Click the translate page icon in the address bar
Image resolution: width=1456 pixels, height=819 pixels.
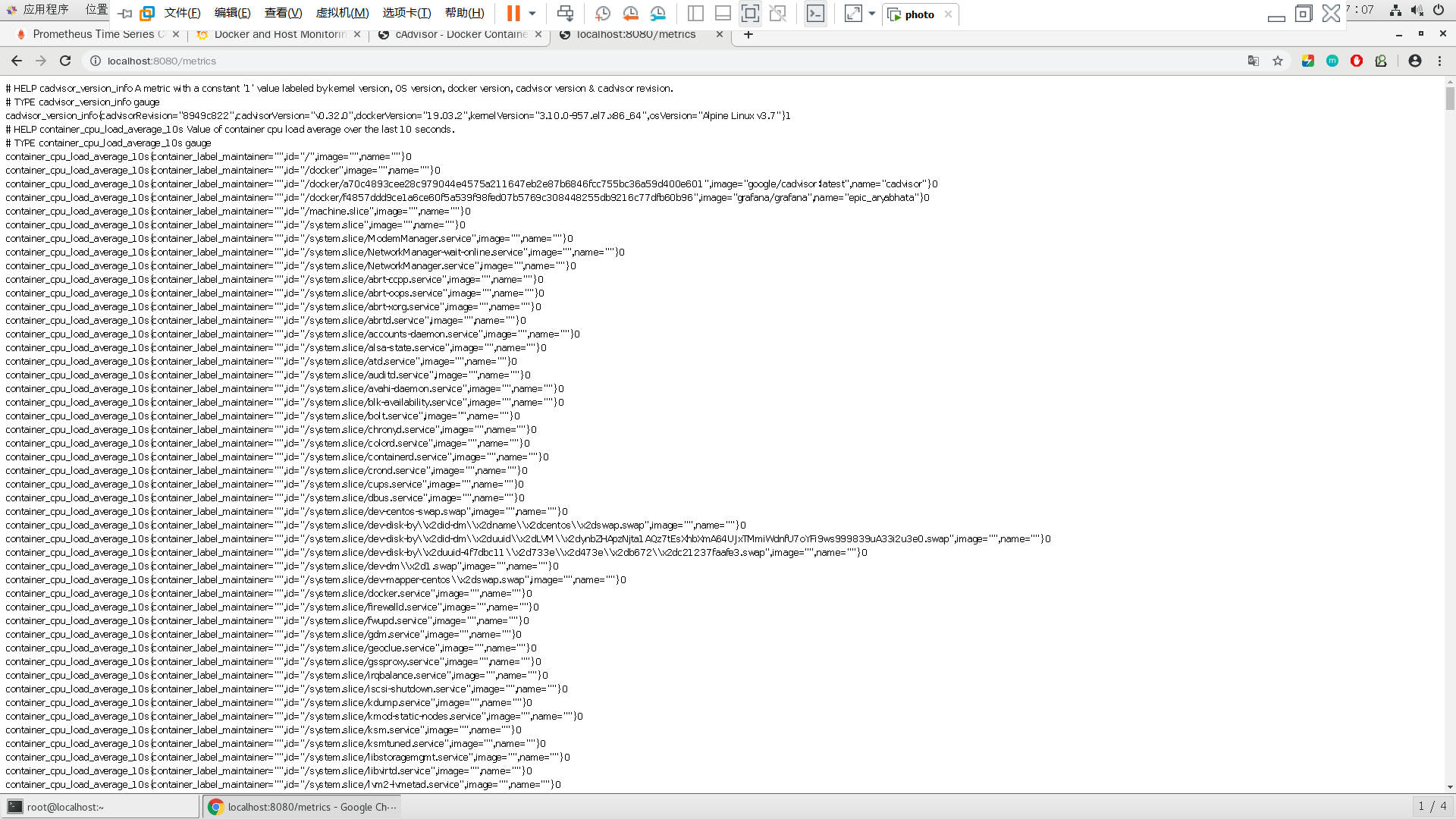(x=1254, y=61)
